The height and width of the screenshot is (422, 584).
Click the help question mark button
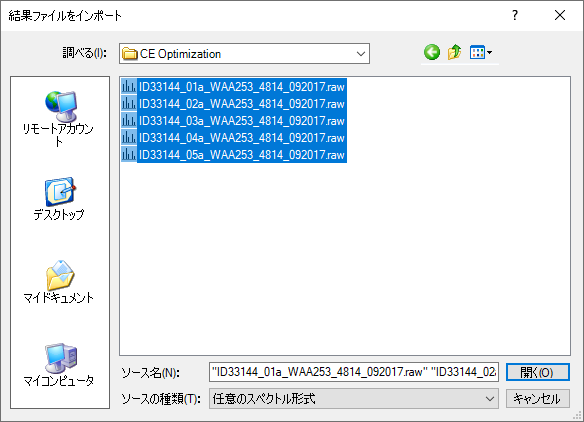pos(515,15)
